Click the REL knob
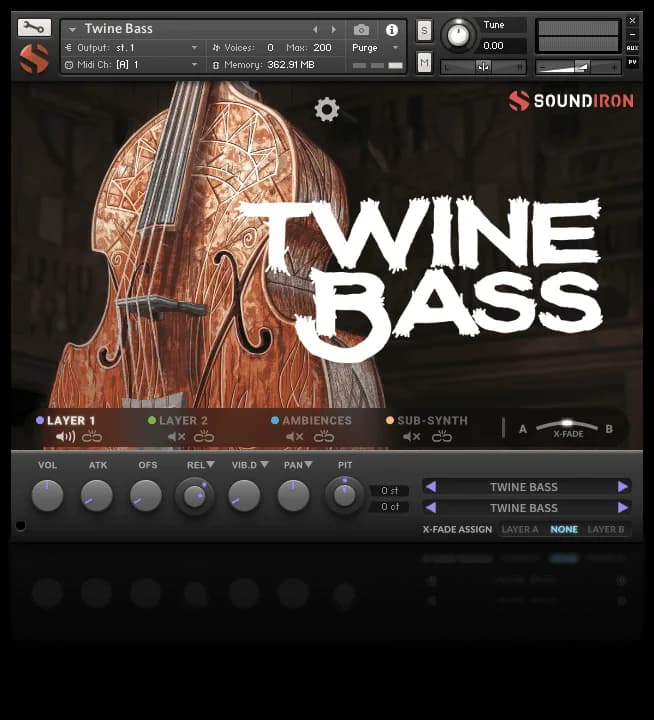 195,496
